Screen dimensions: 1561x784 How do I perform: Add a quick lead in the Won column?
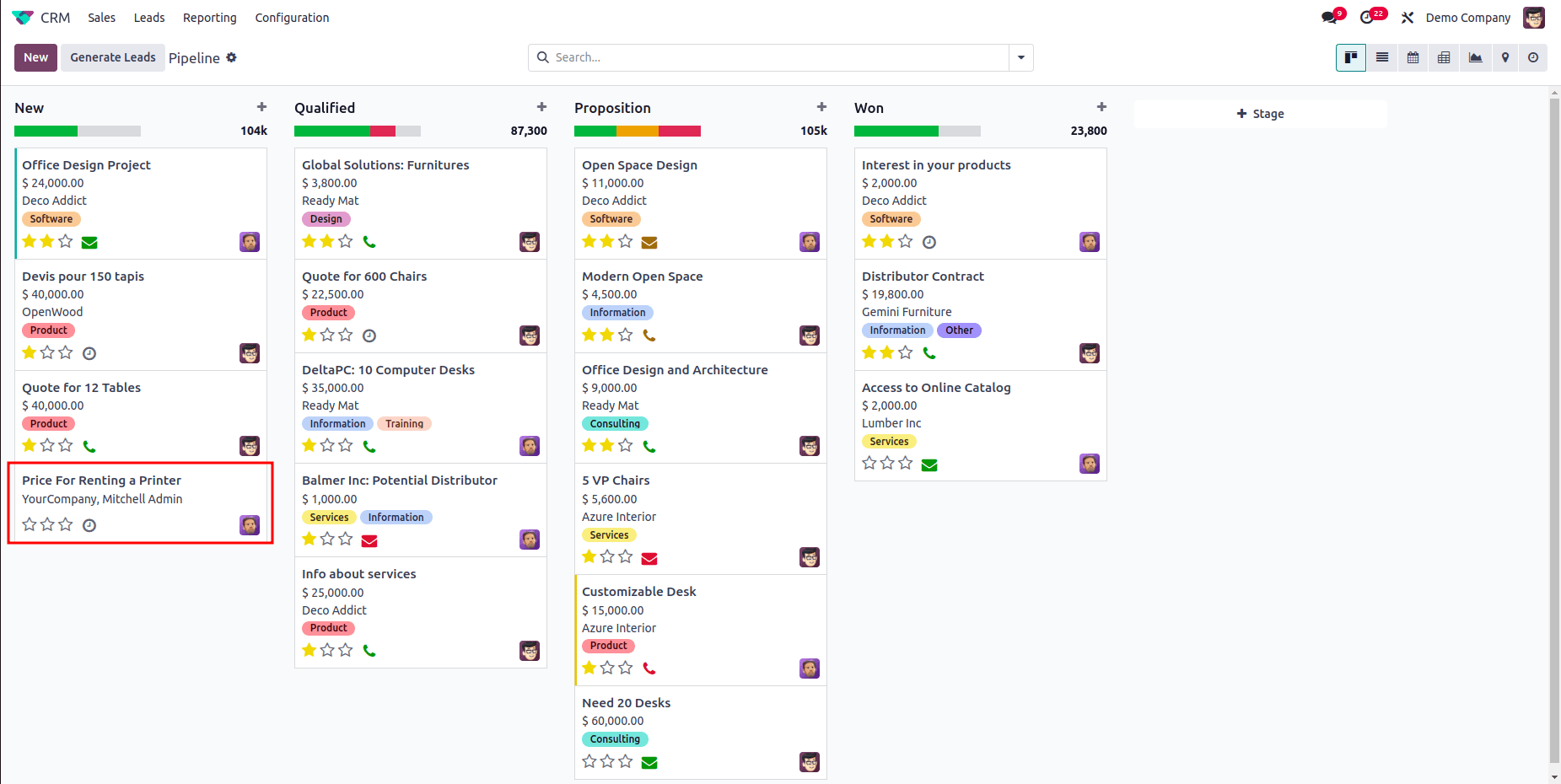[x=1101, y=107]
